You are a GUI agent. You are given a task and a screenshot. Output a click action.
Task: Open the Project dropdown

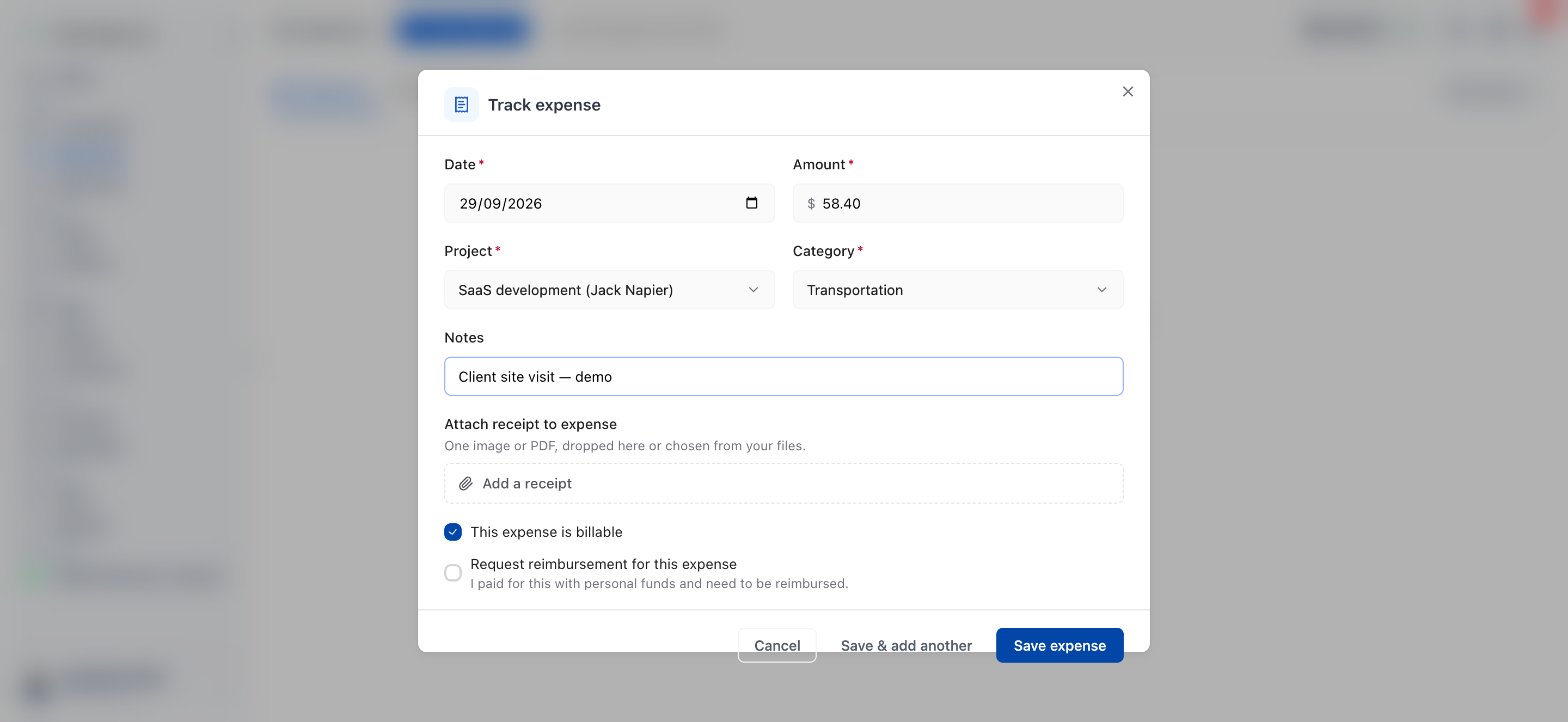(x=609, y=290)
